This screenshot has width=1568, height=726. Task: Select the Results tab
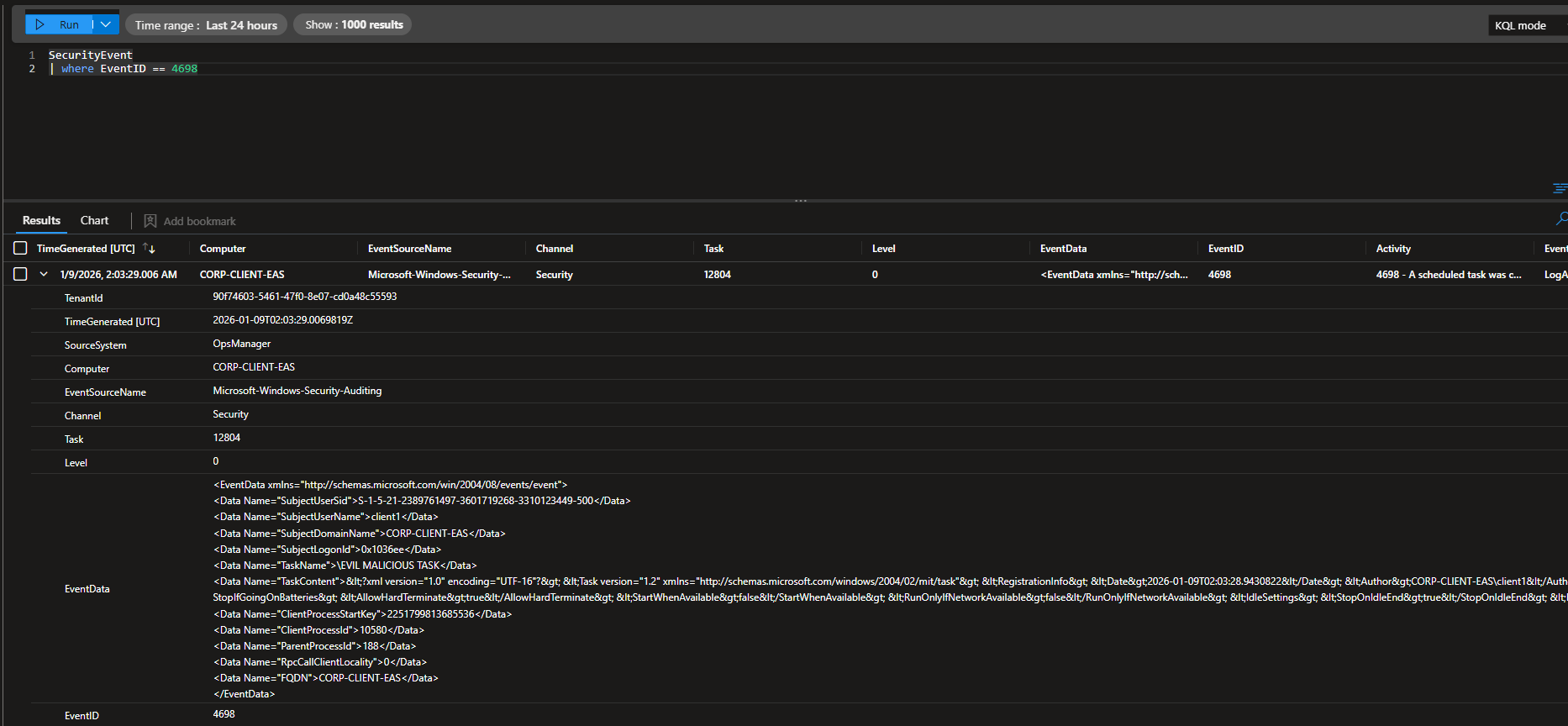click(41, 220)
